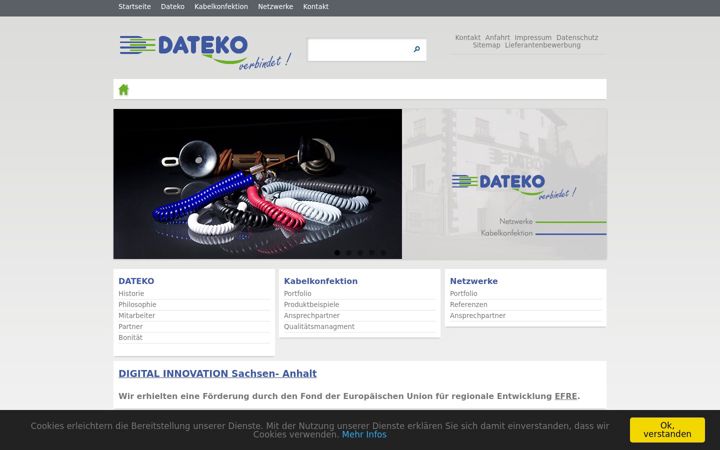Image resolution: width=720 pixels, height=450 pixels.
Task: Open the DATEKO section heading
Action: [136, 281]
